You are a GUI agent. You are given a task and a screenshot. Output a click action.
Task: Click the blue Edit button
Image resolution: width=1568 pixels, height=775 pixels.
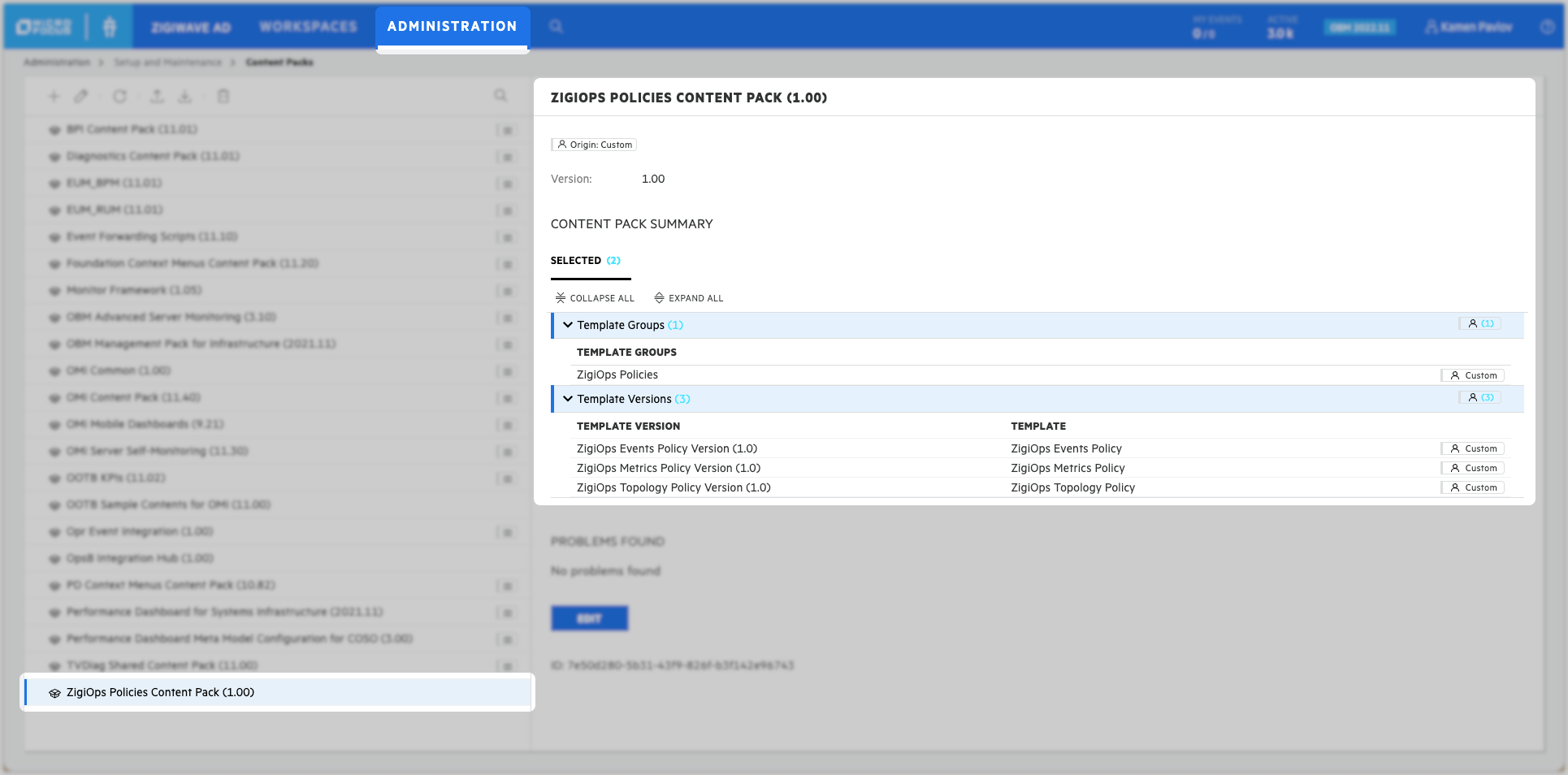[x=589, y=618]
